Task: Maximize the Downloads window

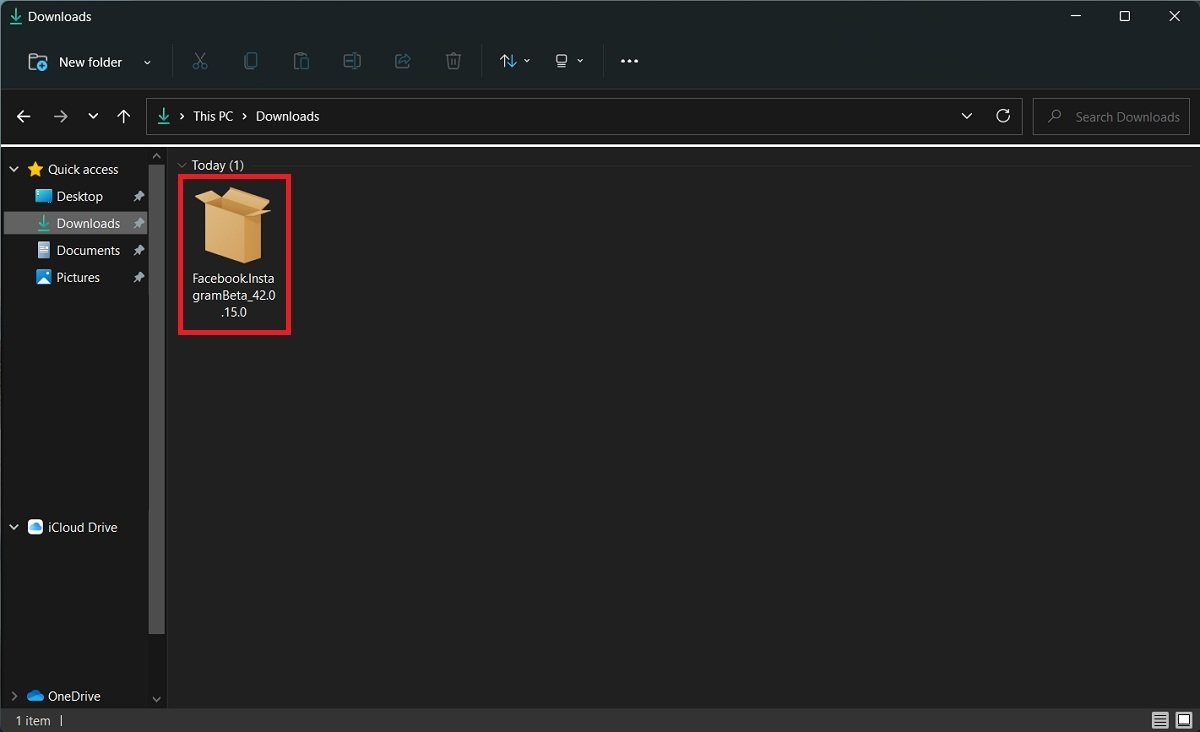Action: click(x=1124, y=16)
